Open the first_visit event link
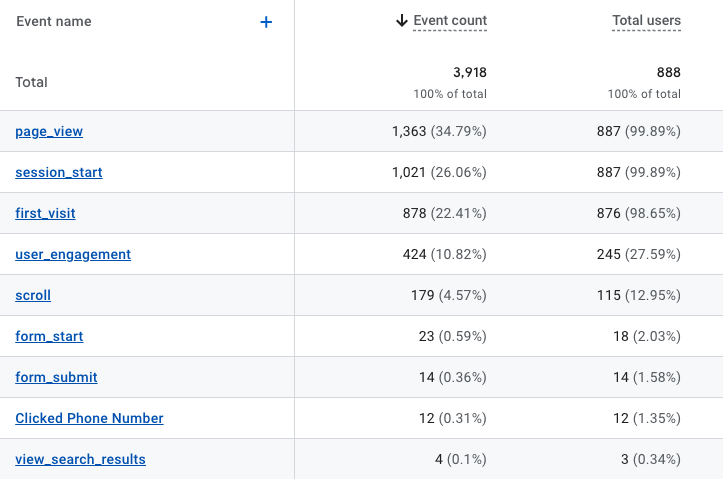 (x=45, y=213)
